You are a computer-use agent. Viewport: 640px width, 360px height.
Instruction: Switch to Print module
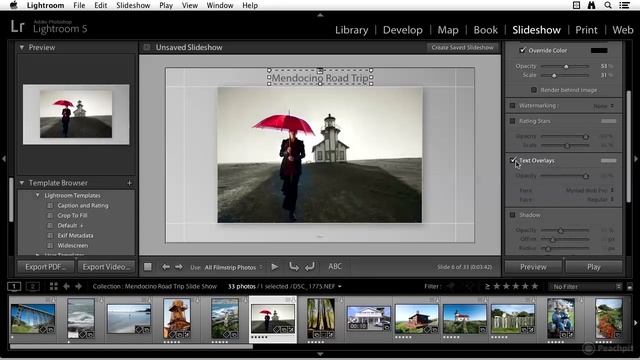tap(586, 30)
